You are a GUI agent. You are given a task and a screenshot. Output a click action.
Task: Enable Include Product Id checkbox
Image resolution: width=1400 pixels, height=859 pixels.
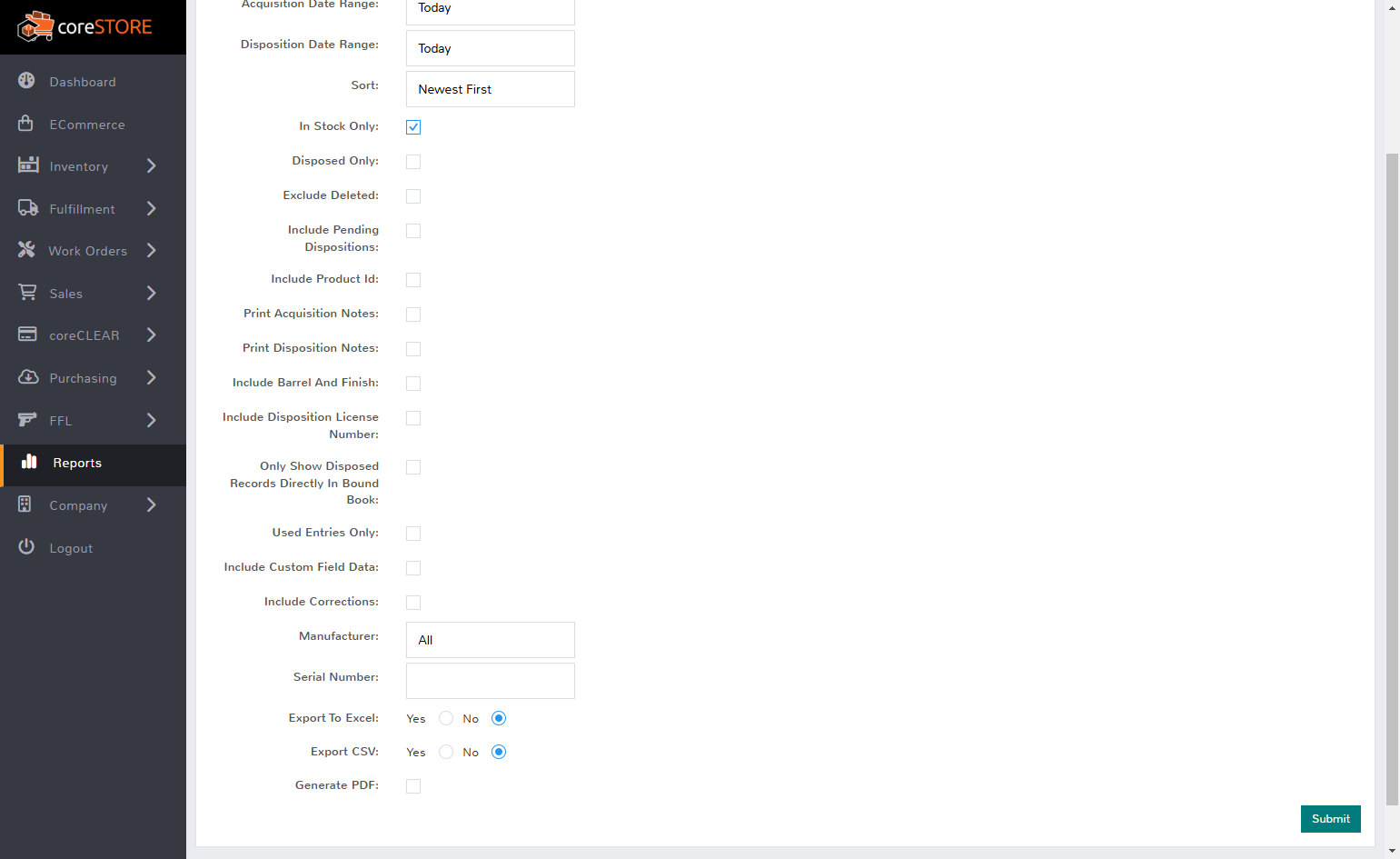point(413,280)
